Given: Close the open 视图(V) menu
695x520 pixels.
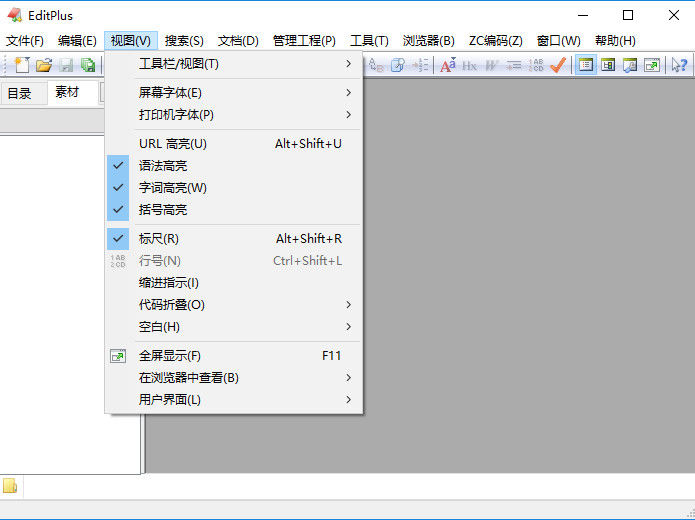Looking at the screenshot, I should (x=131, y=41).
